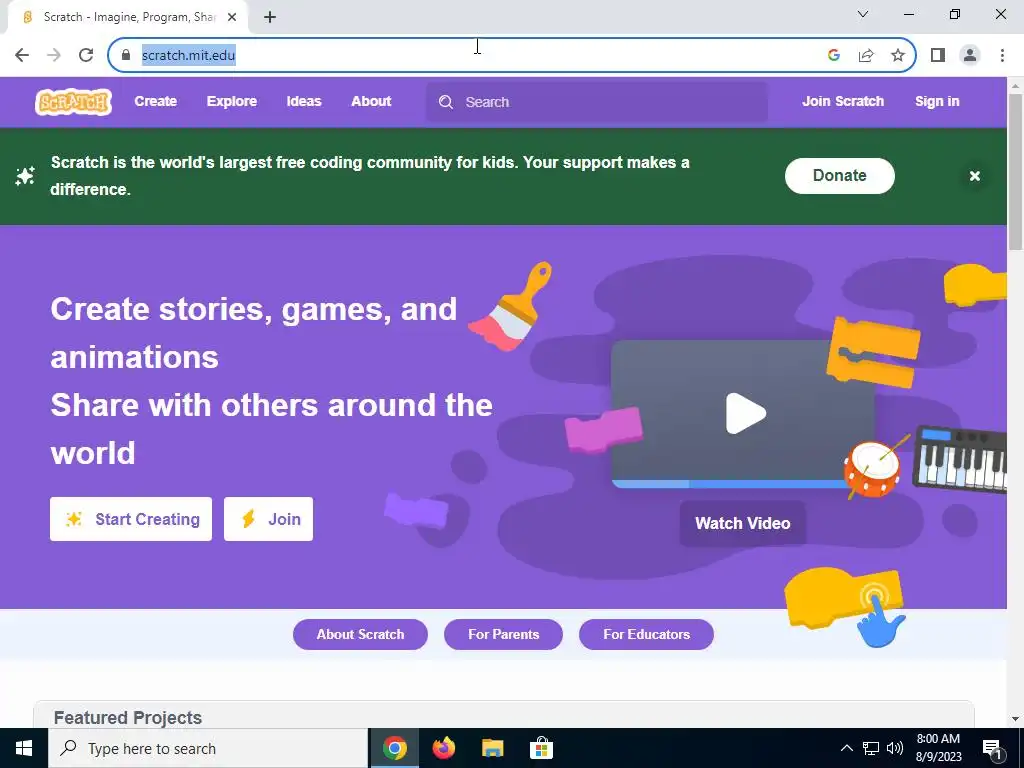
Task: Dismiss the donate banner with X
Action: coord(974,176)
